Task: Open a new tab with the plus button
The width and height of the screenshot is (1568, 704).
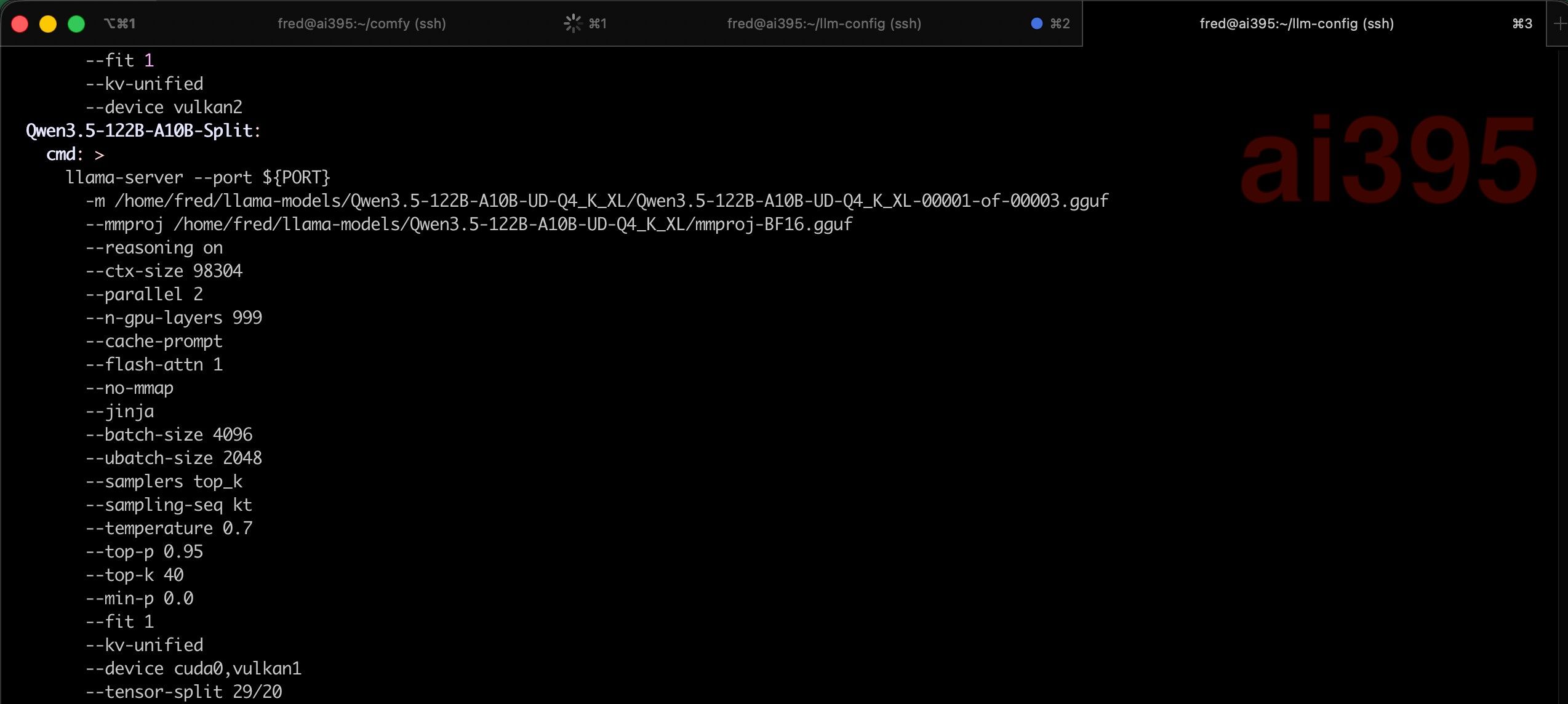Action: 1559,24
